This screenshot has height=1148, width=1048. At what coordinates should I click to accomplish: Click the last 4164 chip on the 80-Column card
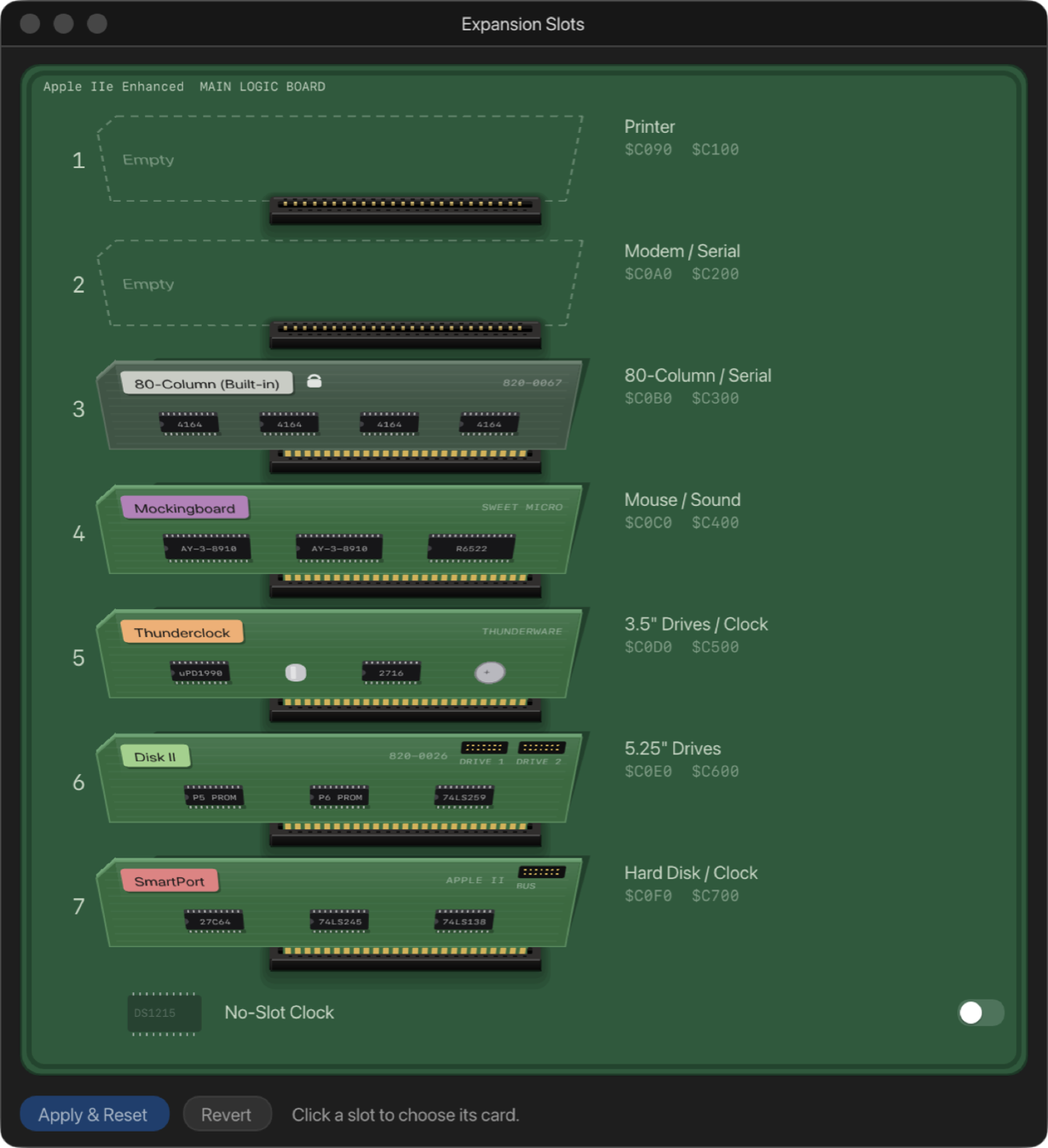tap(490, 424)
